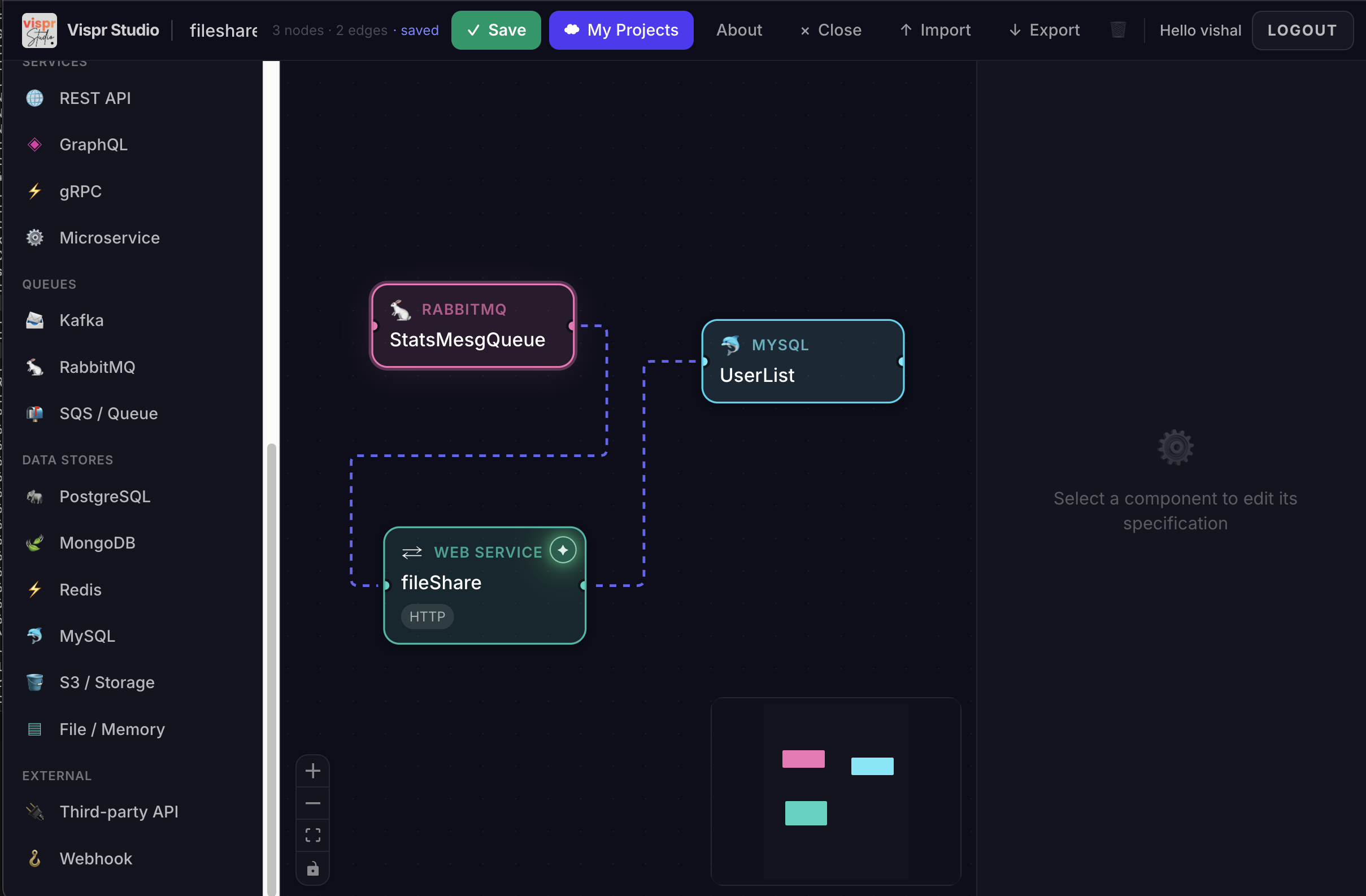Click the rabbit icon on StatsMesgQueue node
The width and height of the screenshot is (1366, 896).
click(401, 310)
